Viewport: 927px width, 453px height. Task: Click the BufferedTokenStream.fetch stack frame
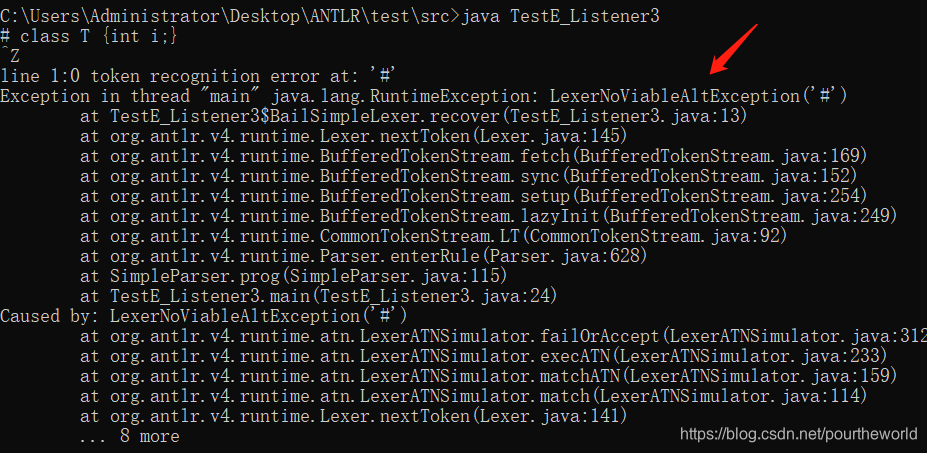click(474, 157)
